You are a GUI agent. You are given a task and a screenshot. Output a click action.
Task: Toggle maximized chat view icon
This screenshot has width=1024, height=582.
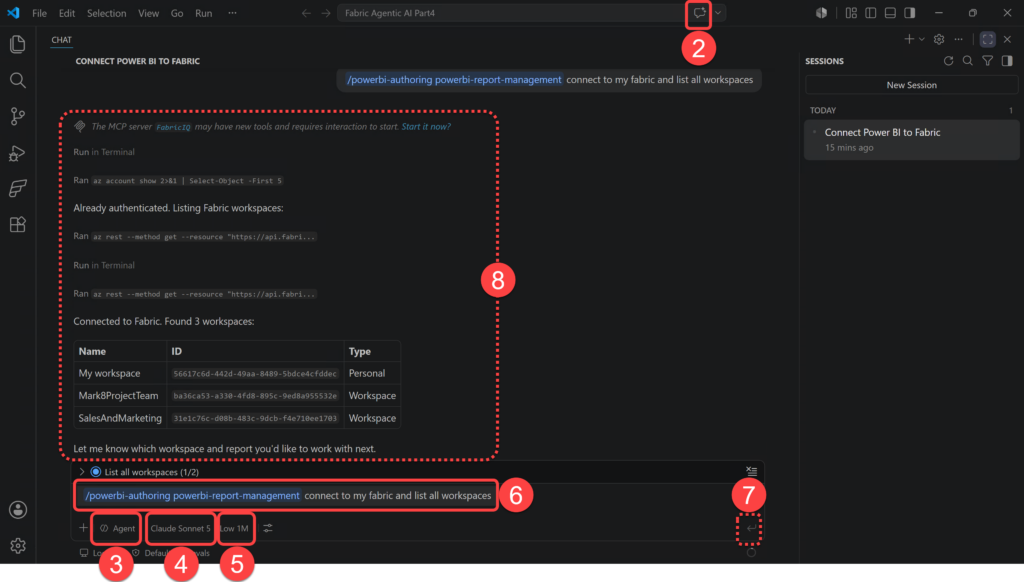(x=987, y=39)
